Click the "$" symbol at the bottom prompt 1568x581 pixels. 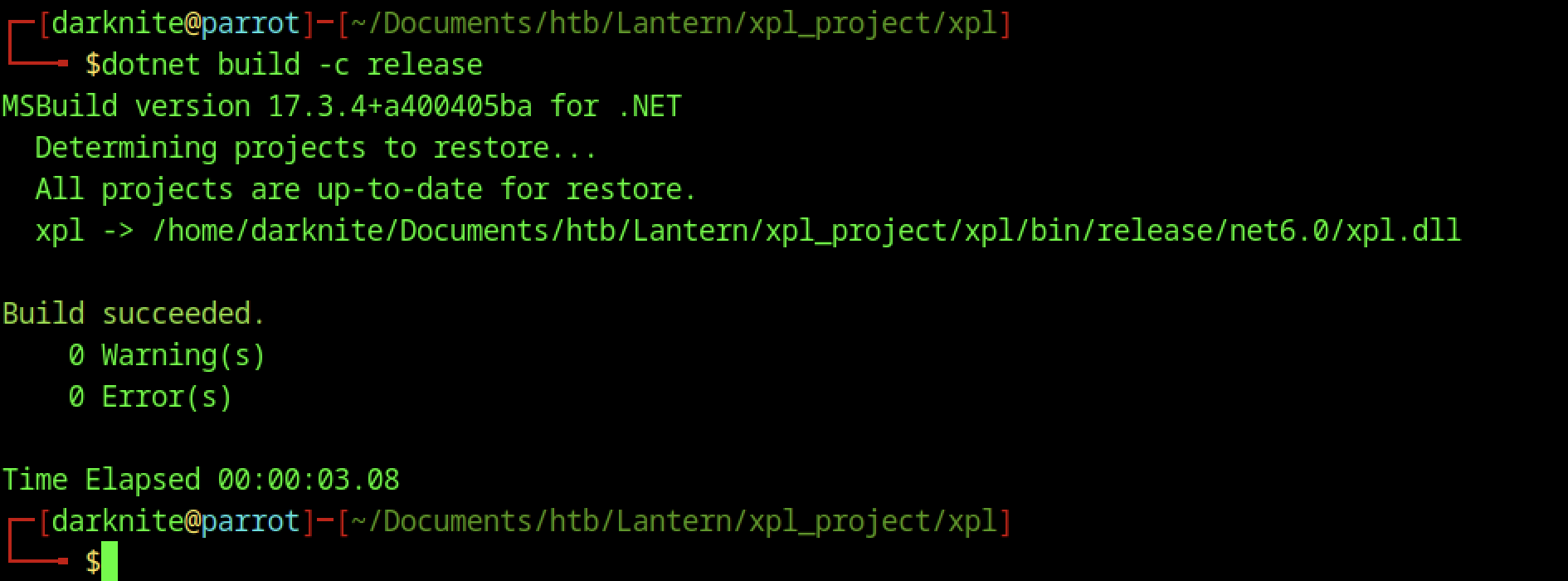coord(92,563)
